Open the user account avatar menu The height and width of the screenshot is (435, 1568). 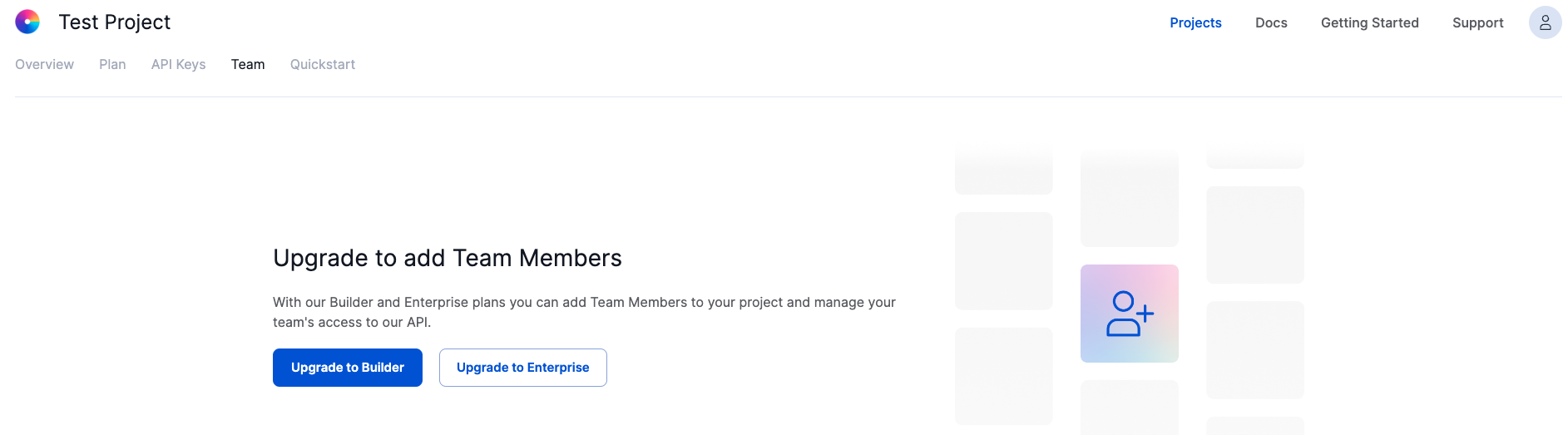click(1545, 22)
